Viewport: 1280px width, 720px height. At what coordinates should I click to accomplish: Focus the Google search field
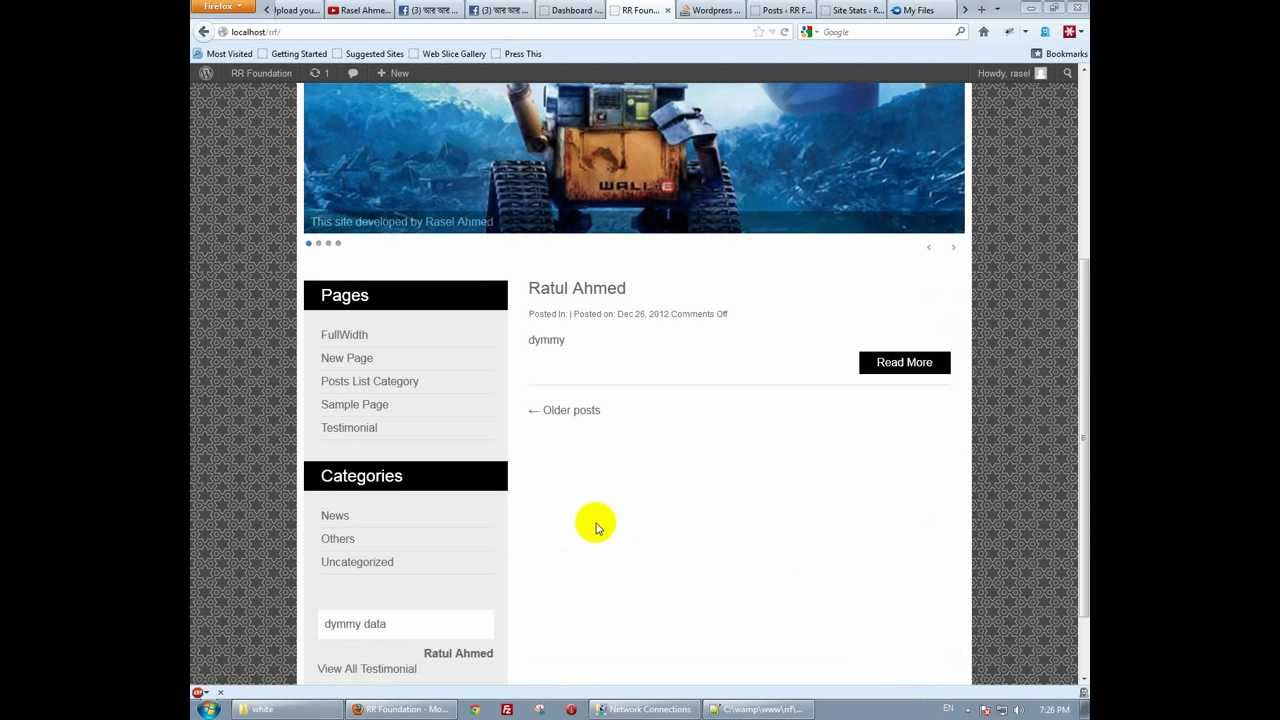[x=886, y=32]
